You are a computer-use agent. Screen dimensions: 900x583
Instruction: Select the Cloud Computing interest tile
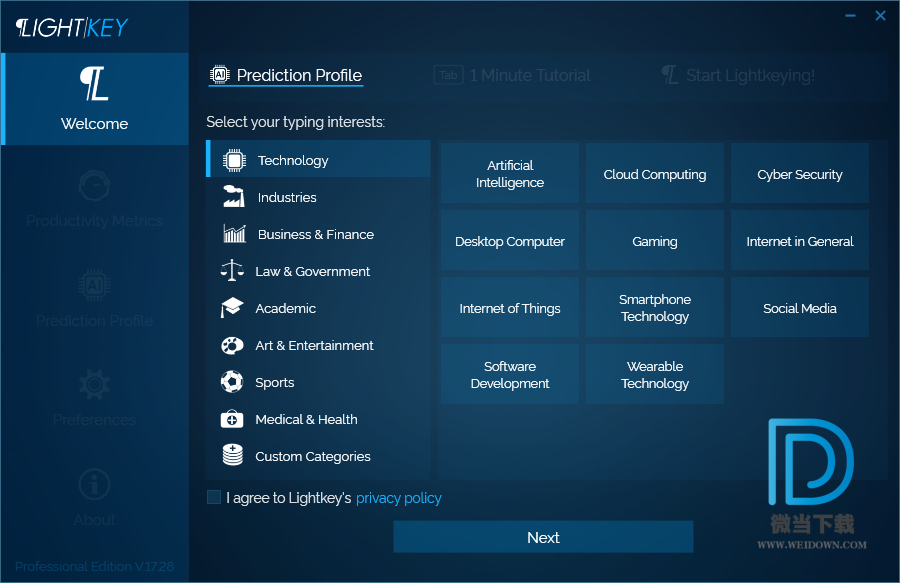click(654, 173)
